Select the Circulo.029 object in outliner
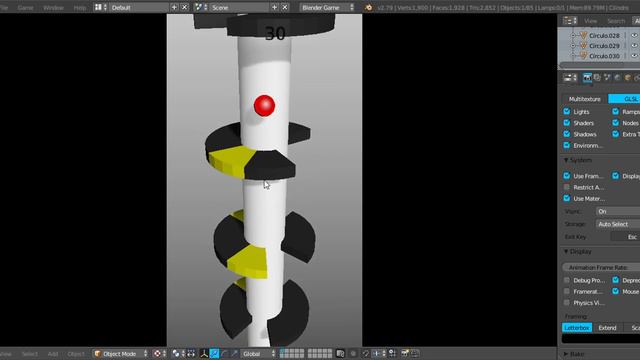 (x=604, y=46)
